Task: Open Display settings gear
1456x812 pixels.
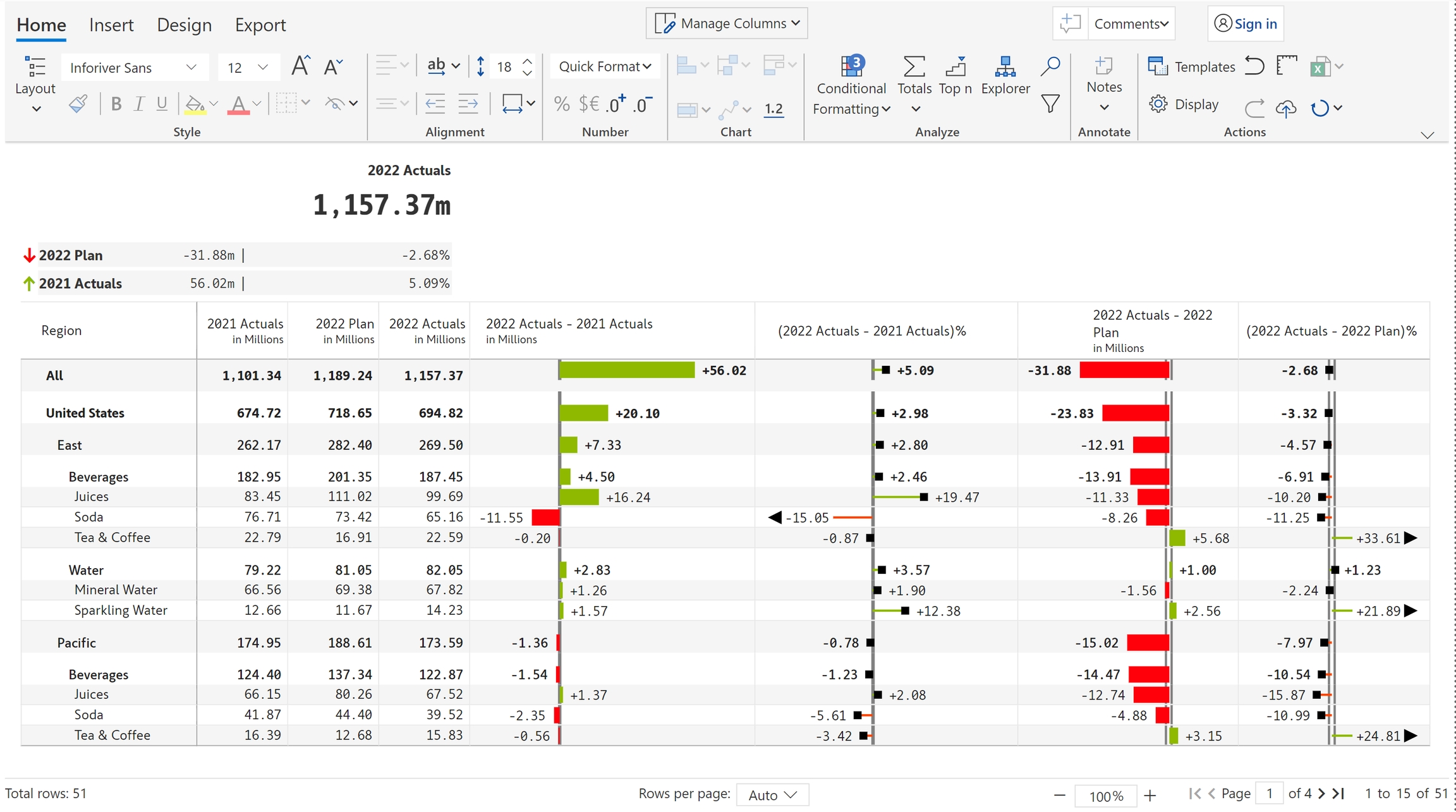Action: click(x=1158, y=104)
